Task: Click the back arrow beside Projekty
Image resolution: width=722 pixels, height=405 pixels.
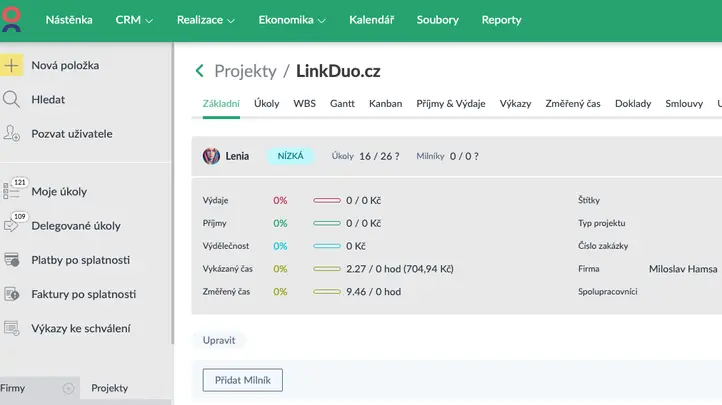Action: (199, 71)
